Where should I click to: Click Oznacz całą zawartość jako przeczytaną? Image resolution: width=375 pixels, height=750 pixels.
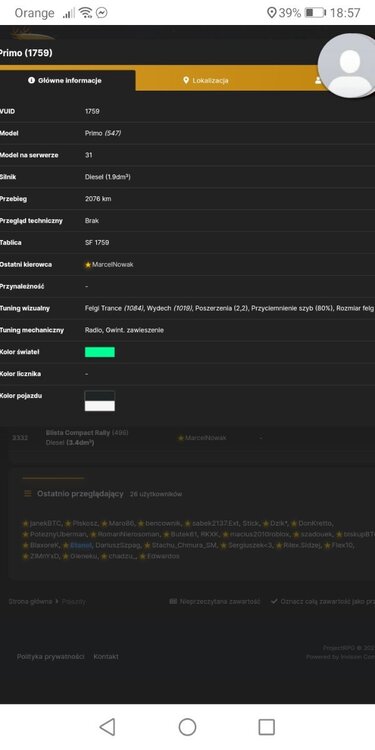pos(327,601)
